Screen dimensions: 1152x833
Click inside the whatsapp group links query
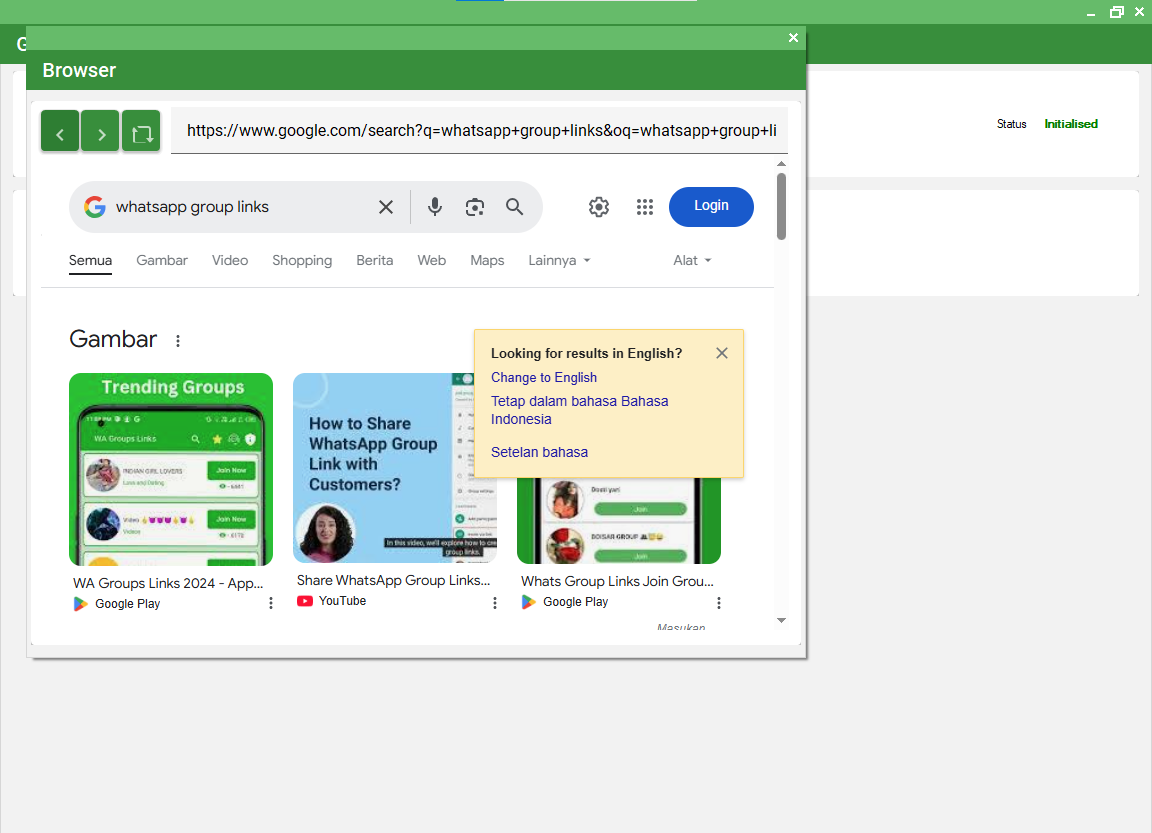192,207
